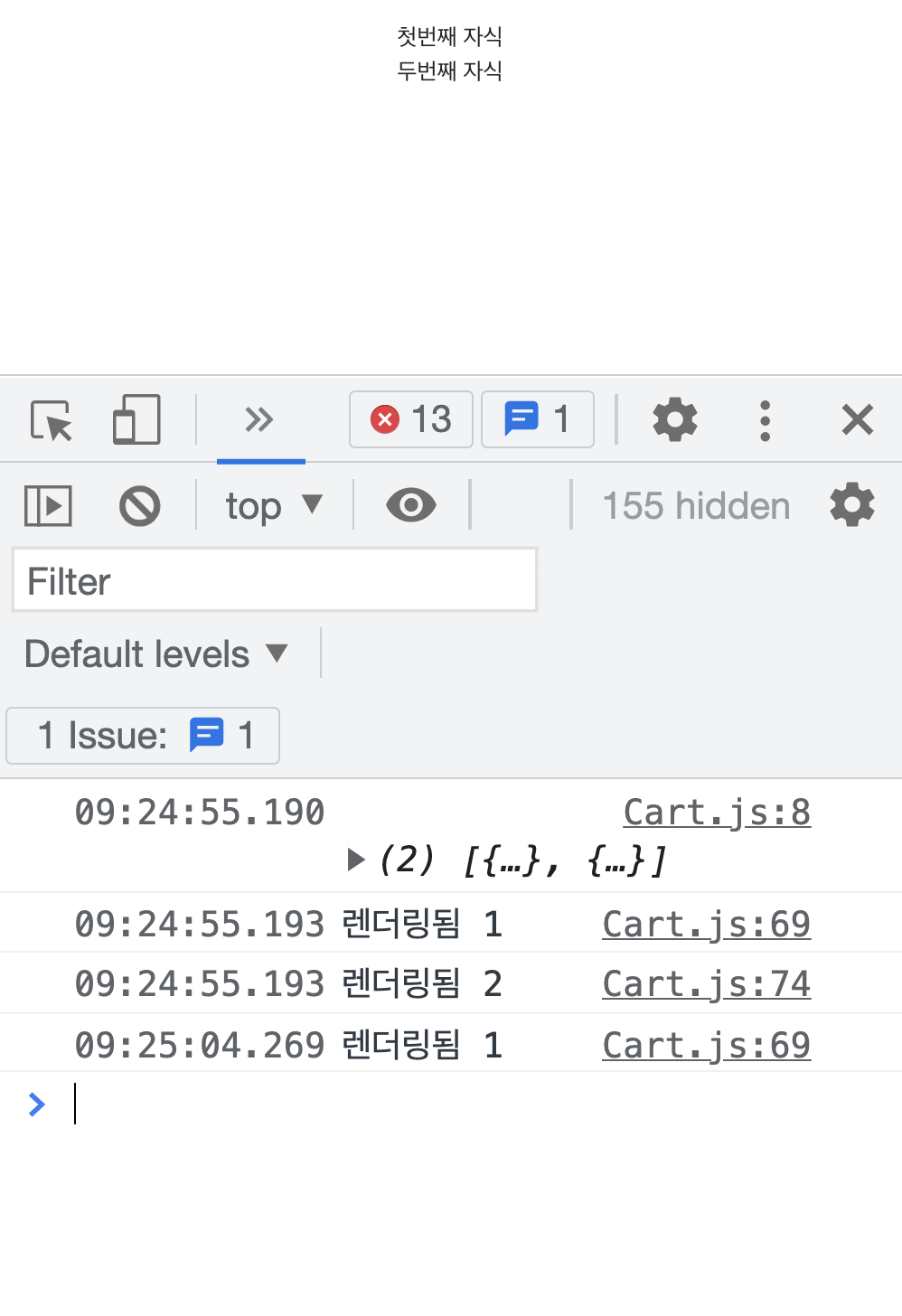The height and width of the screenshot is (1316, 902).
Task: Focus the Filter input field
Action: (x=275, y=580)
